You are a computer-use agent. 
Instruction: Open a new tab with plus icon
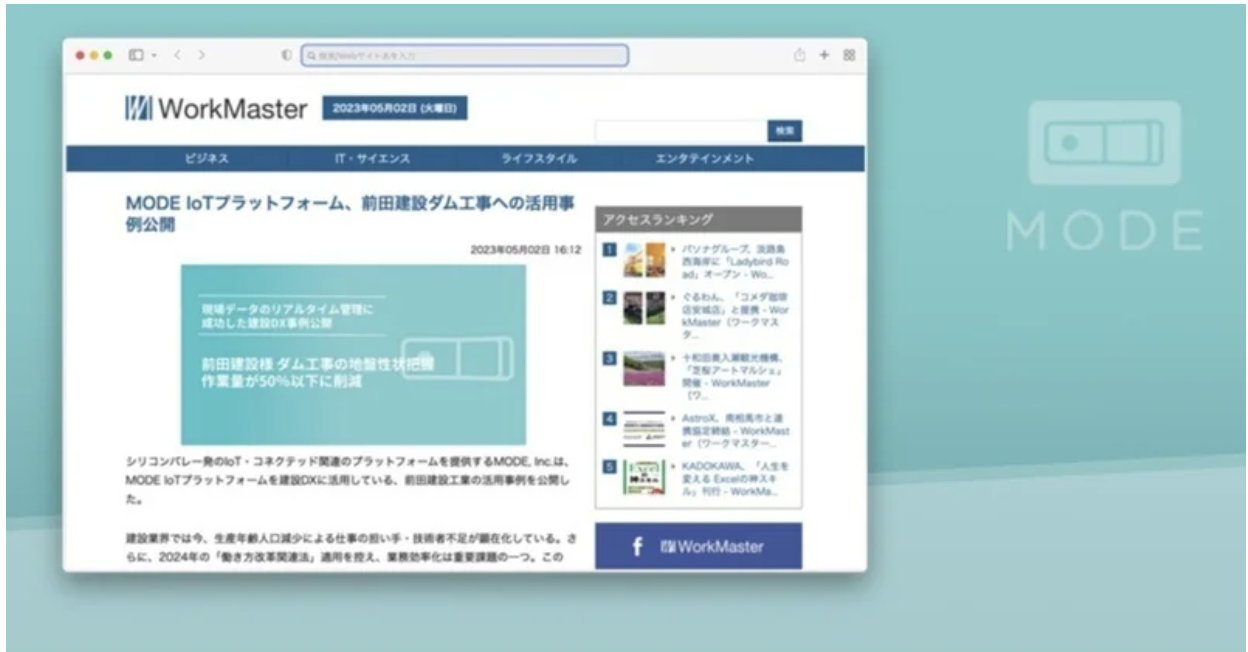(825, 56)
